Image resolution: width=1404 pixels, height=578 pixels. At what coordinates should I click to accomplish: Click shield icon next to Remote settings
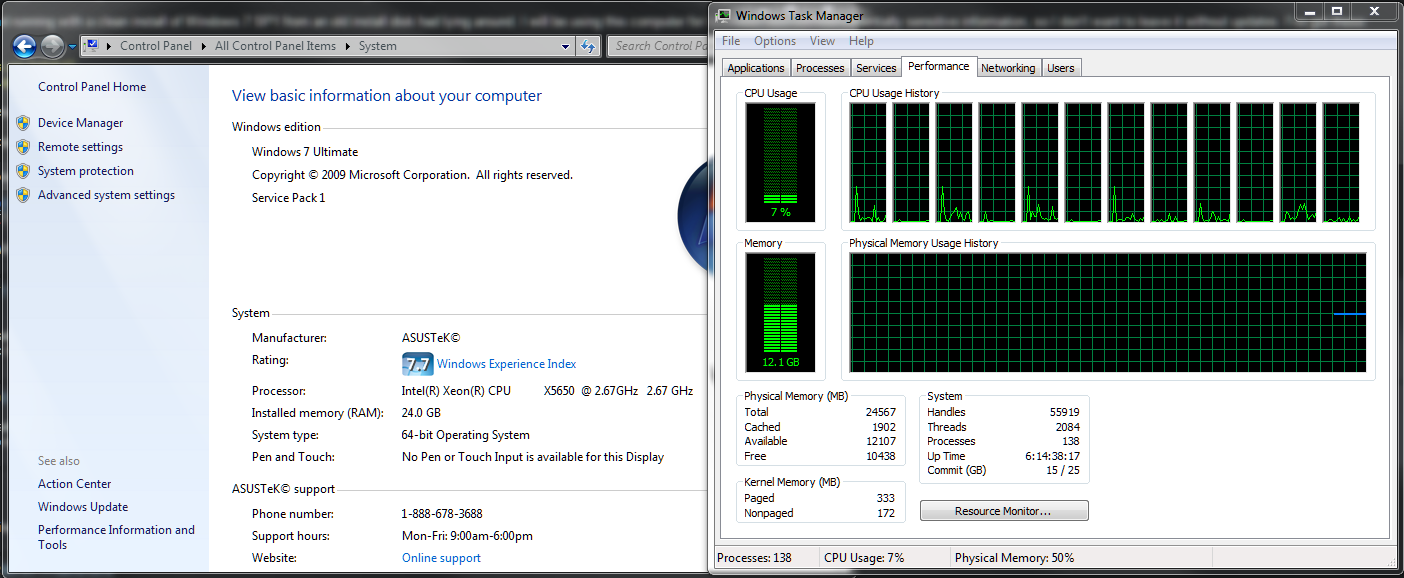(x=23, y=147)
